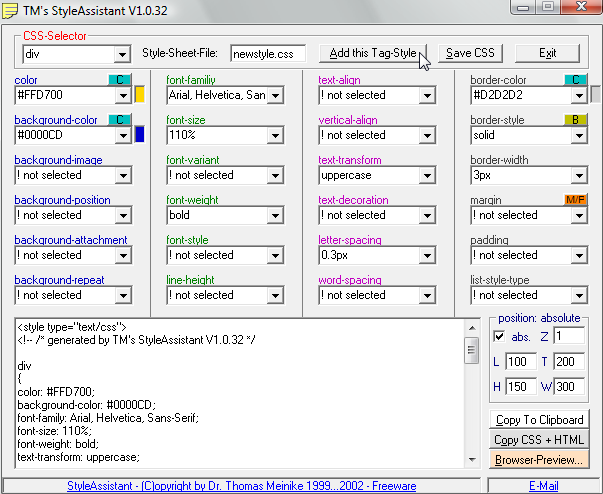Screen dimensions: 603x494
Task: Open the text-transform uppercase dropdown
Action: 427,175
